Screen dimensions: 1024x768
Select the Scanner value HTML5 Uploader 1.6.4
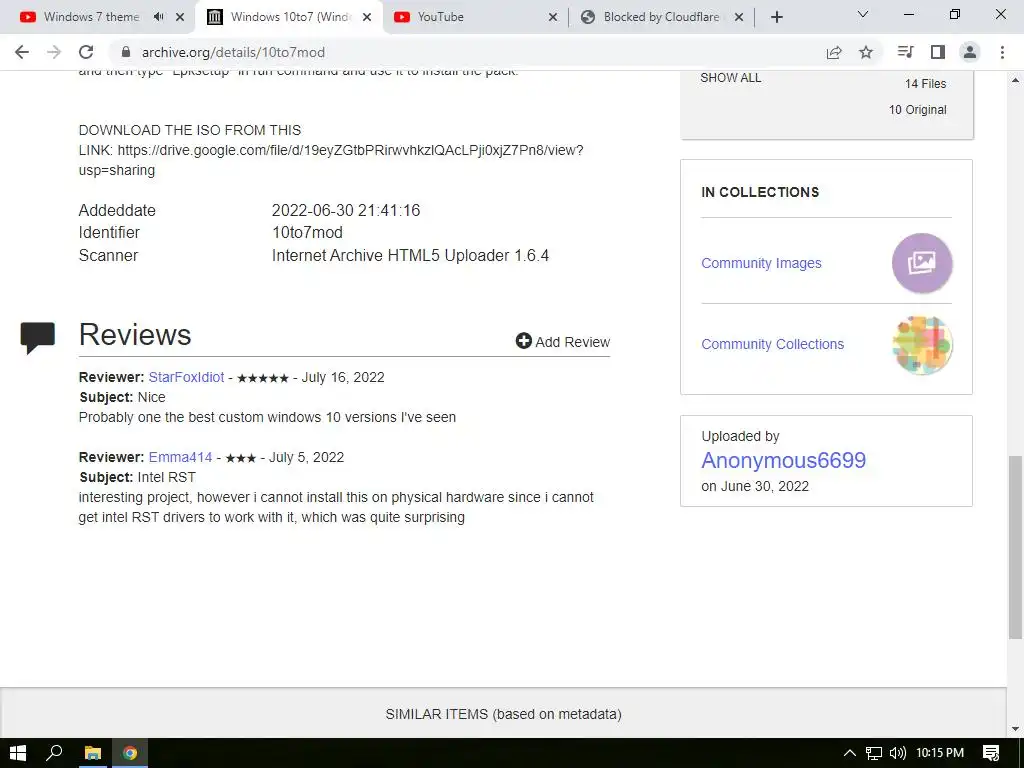tap(410, 255)
